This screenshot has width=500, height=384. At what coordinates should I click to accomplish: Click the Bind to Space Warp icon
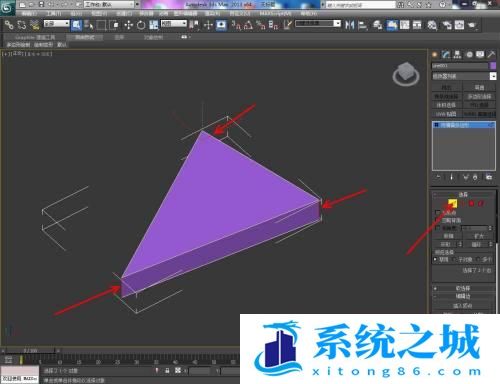(34, 25)
